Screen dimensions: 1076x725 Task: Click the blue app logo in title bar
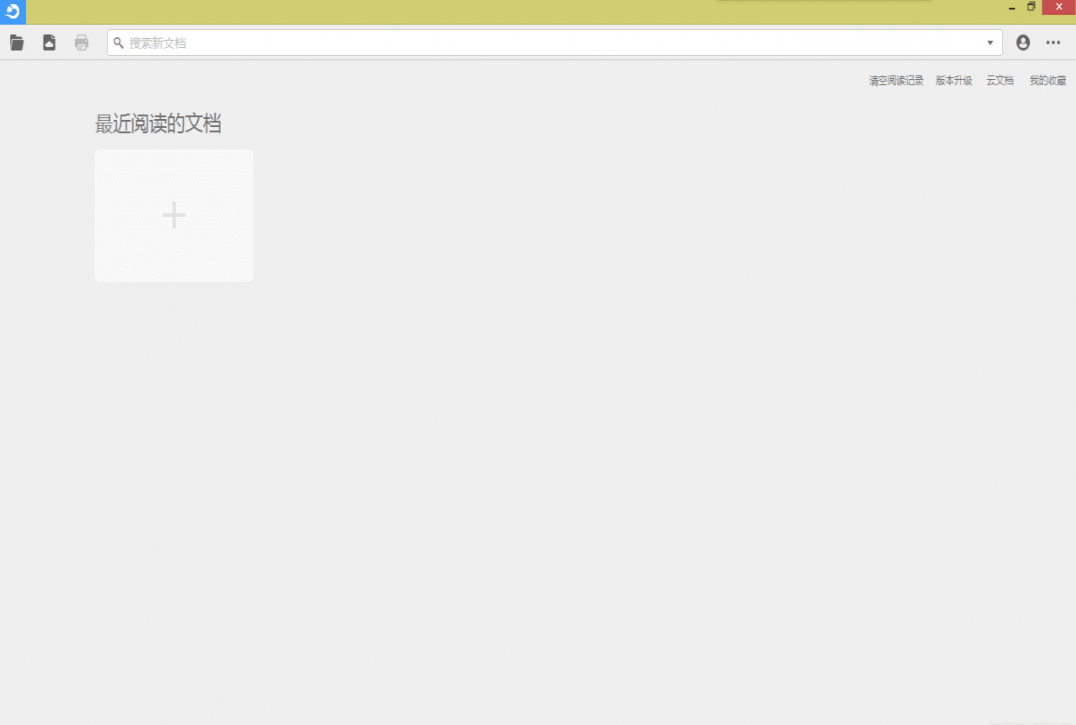point(12,12)
